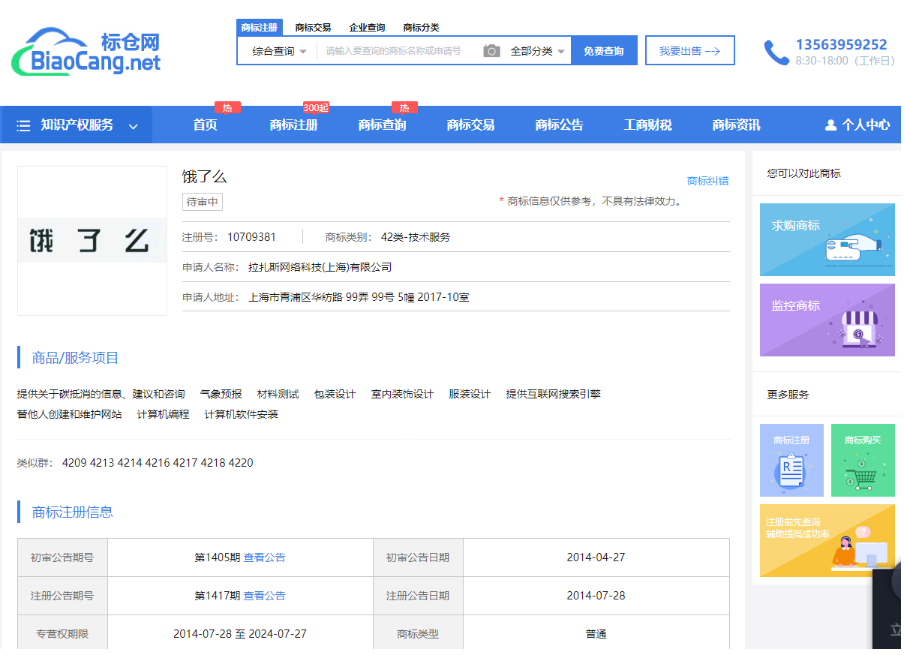Click the 普通 trademark type cell

(596, 634)
